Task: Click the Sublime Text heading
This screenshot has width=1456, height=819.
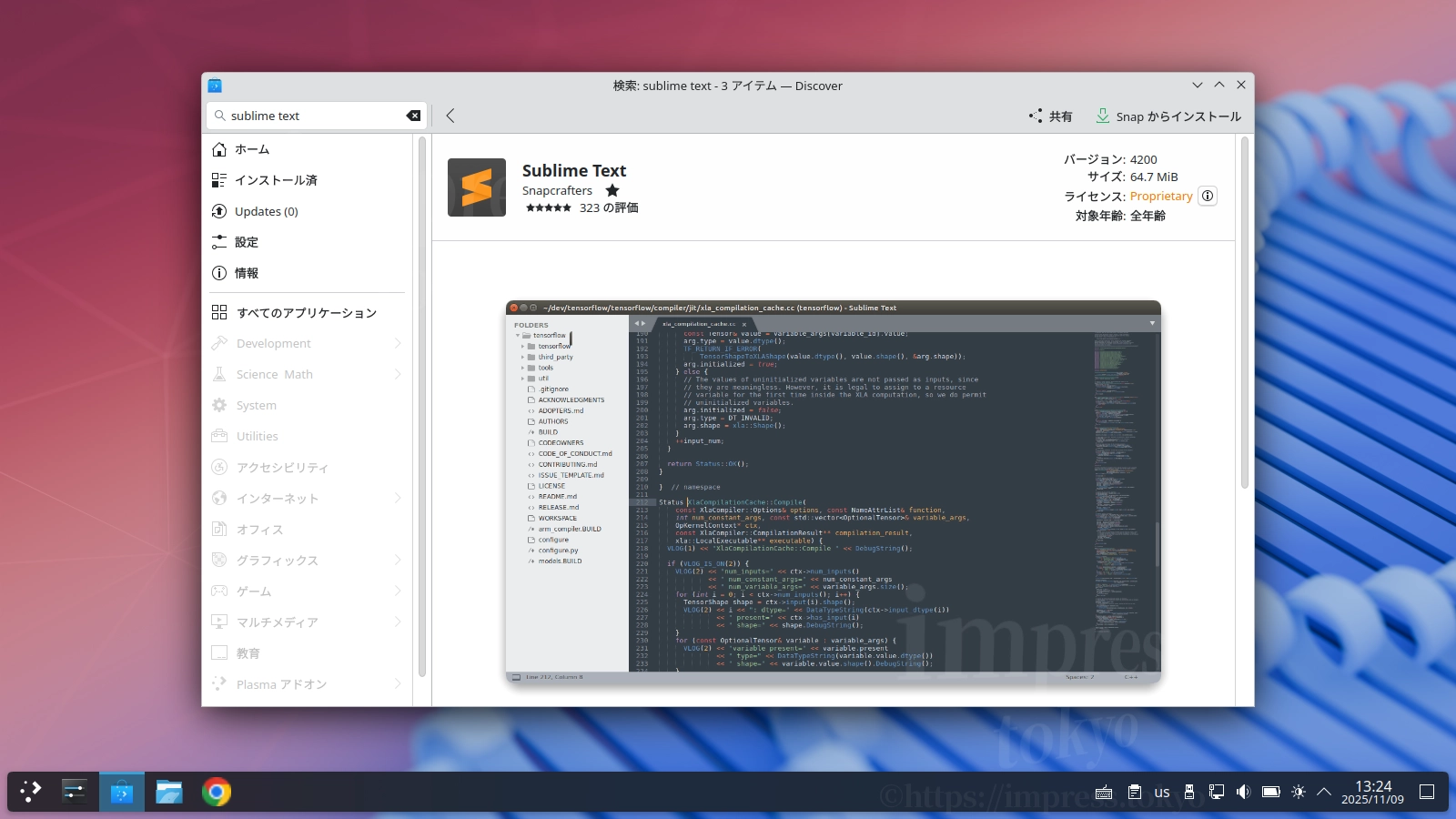Action: click(x=574, y=170)
